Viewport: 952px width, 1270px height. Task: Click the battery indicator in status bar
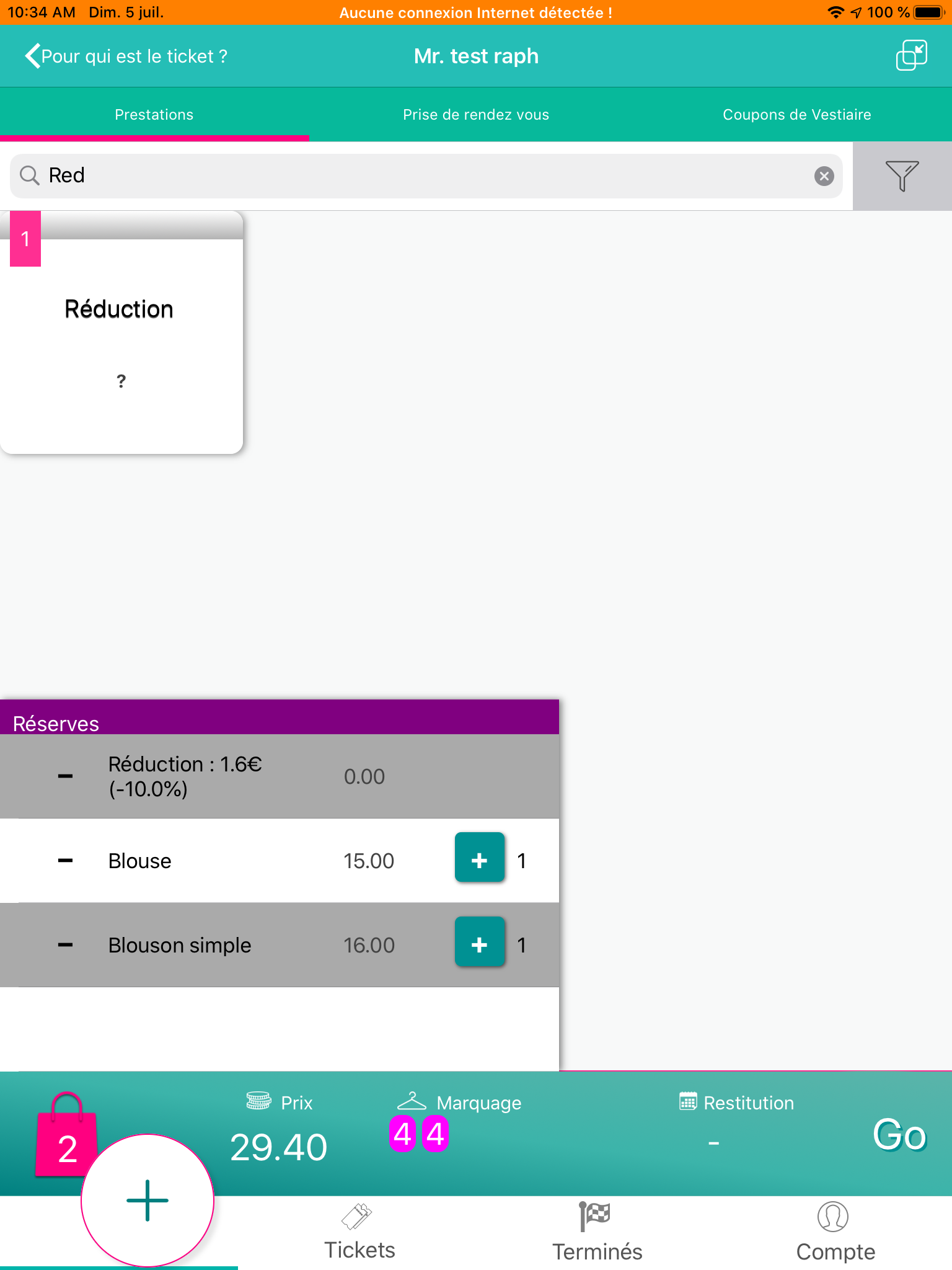click(x=928, y=12)
